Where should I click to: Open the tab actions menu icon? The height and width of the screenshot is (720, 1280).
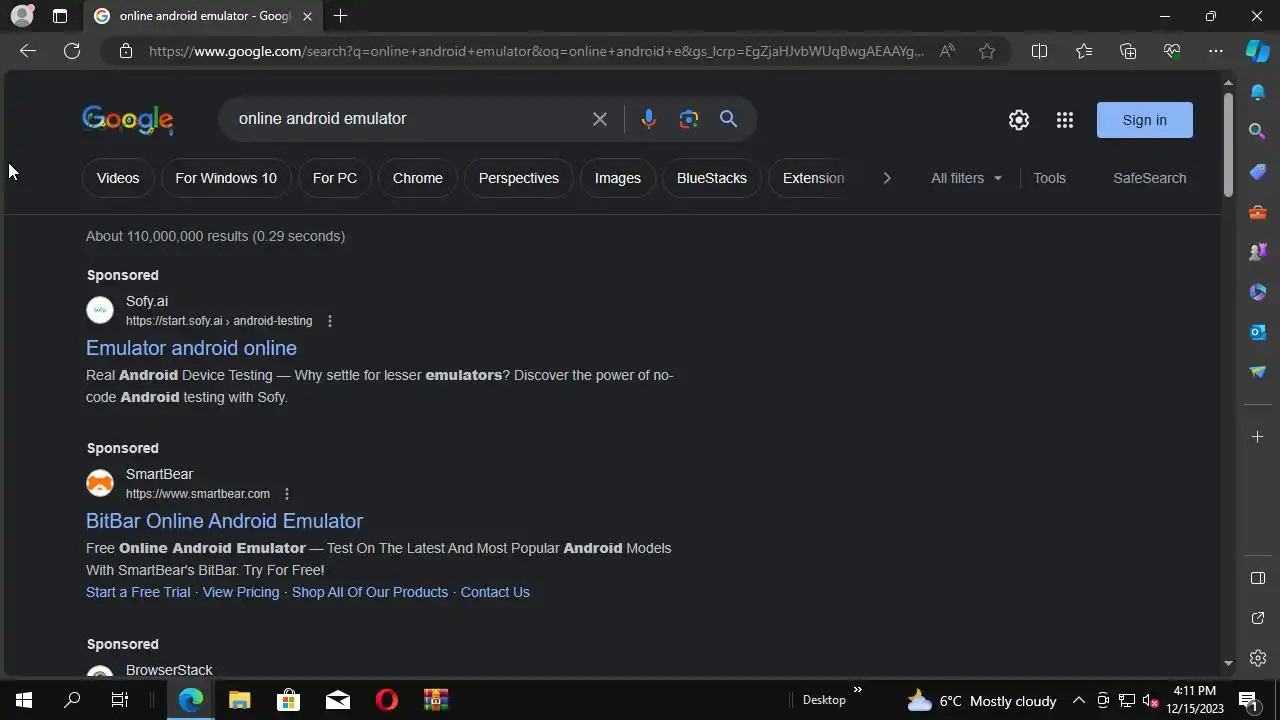(x=60, y=16)
